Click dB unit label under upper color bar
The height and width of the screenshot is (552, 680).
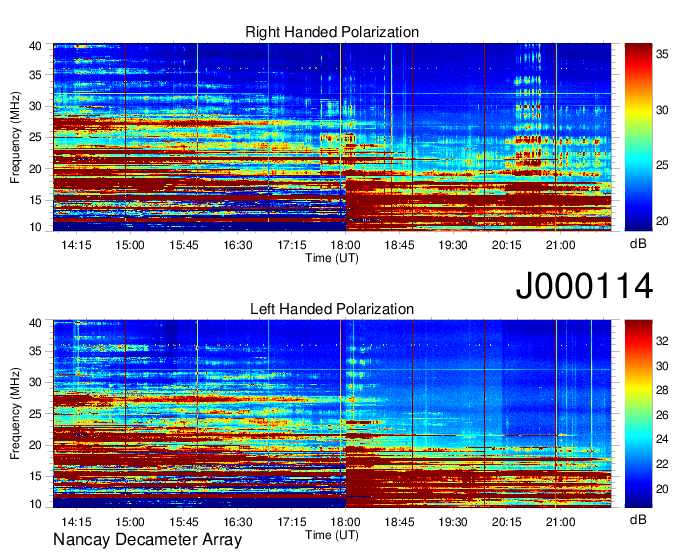click(x=638, y=244)
